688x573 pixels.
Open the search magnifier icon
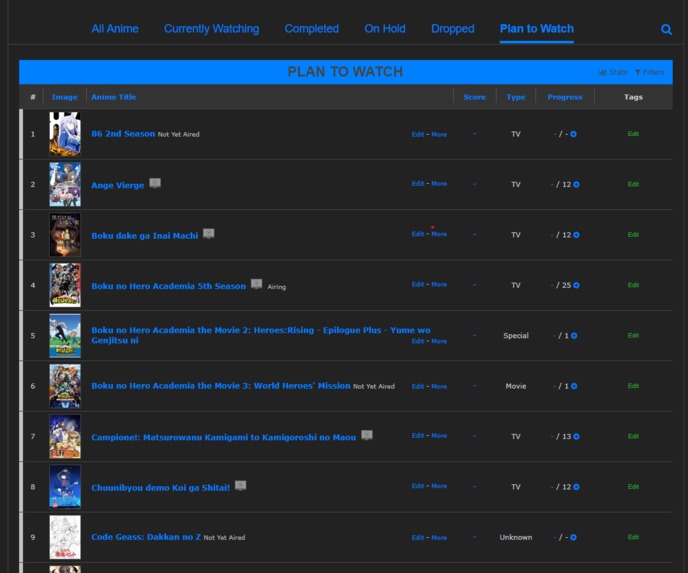click(x=666, y=29)
